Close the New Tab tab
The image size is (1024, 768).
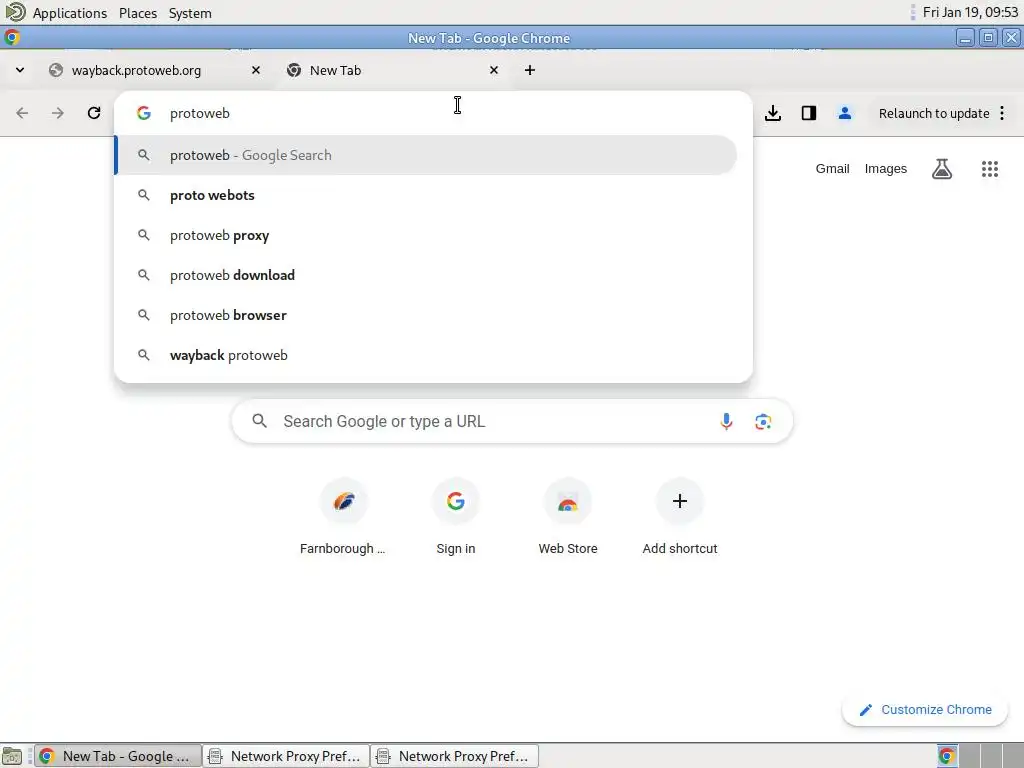pos(494,70)
